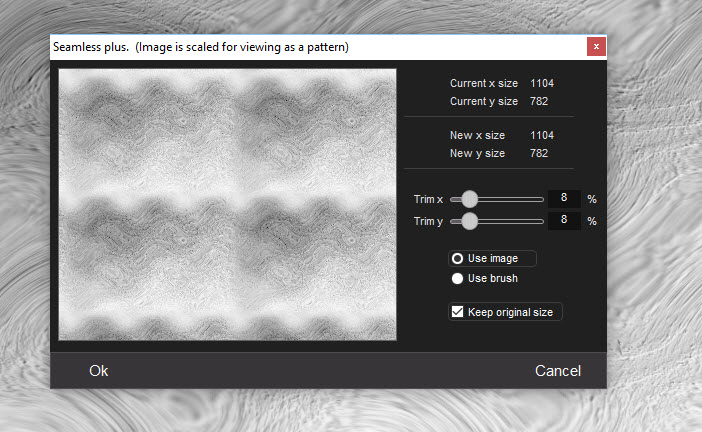This screenshot has width=702, height=432.
Task: Click the Trim y percentage value field
Action: point(564,220)
